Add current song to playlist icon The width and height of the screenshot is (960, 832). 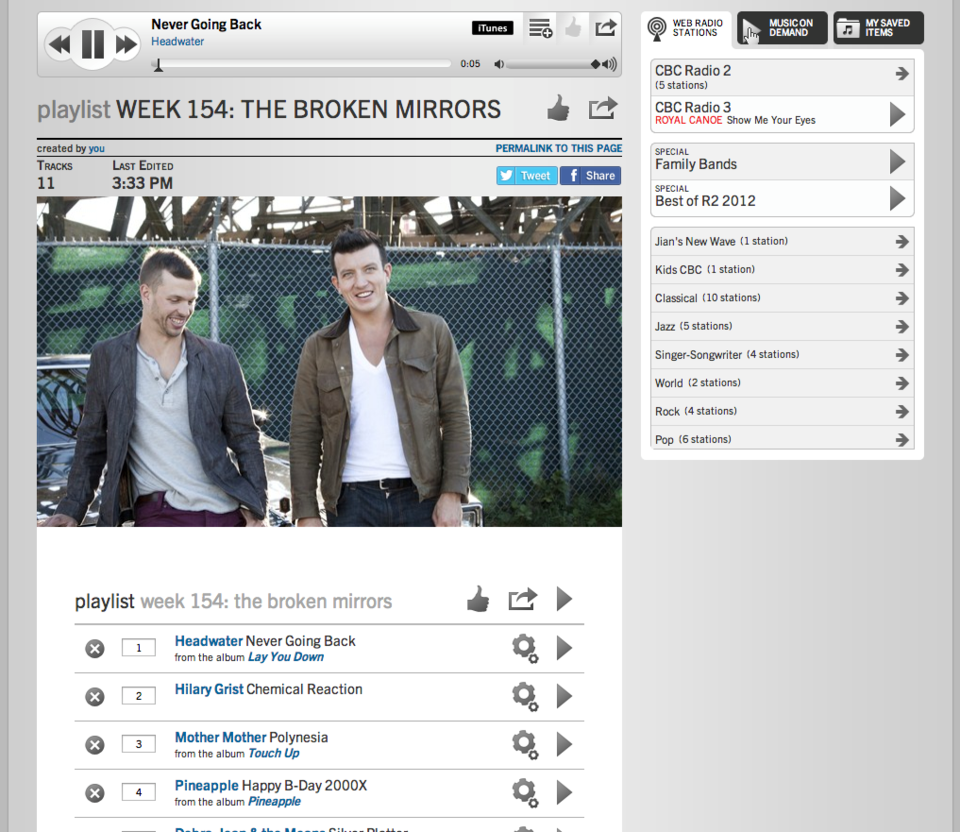point(541,28)
